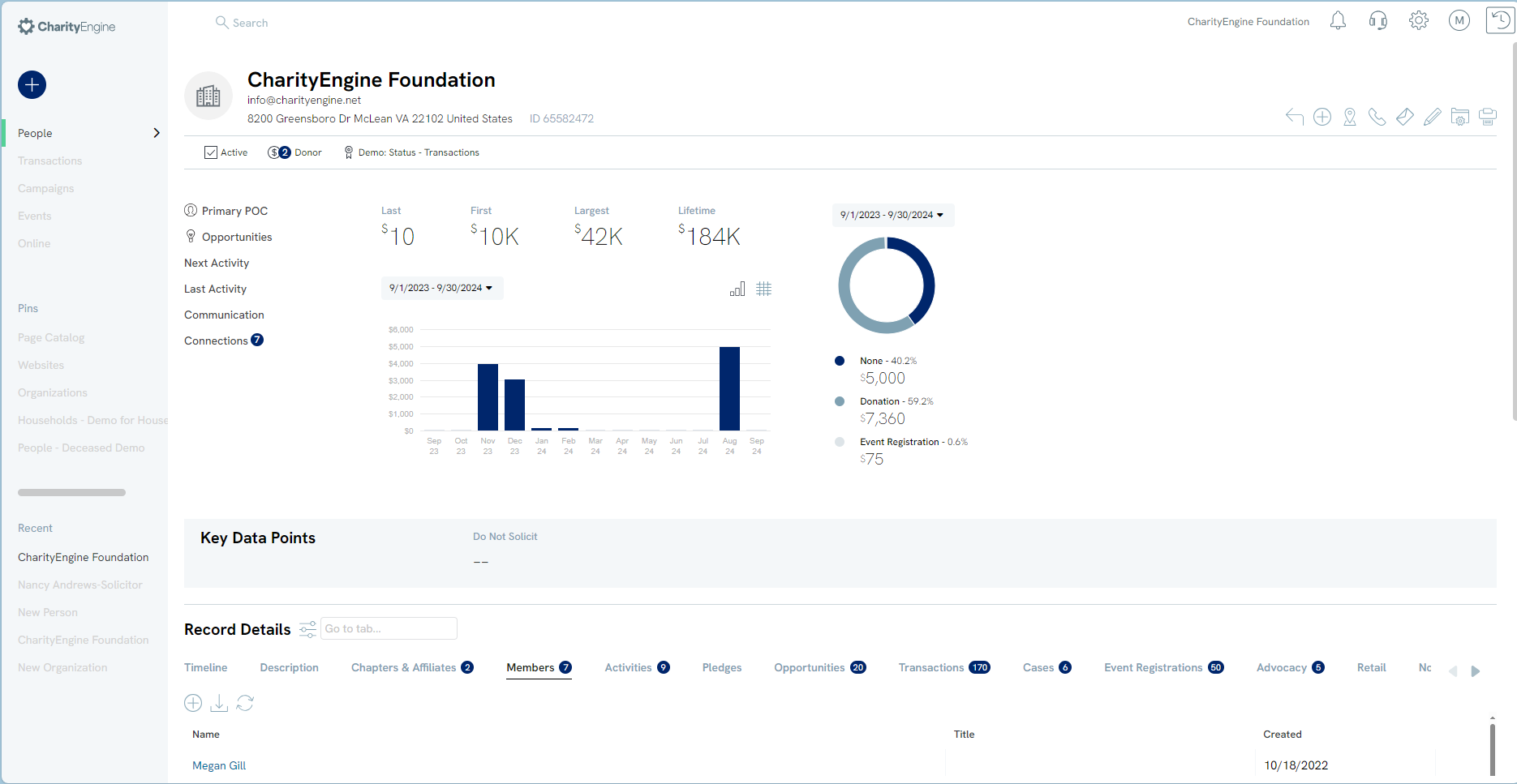The width and height of the screenshot is (1517, 784).
Task: Click the None legend color dot
Action: pos(840,361)
